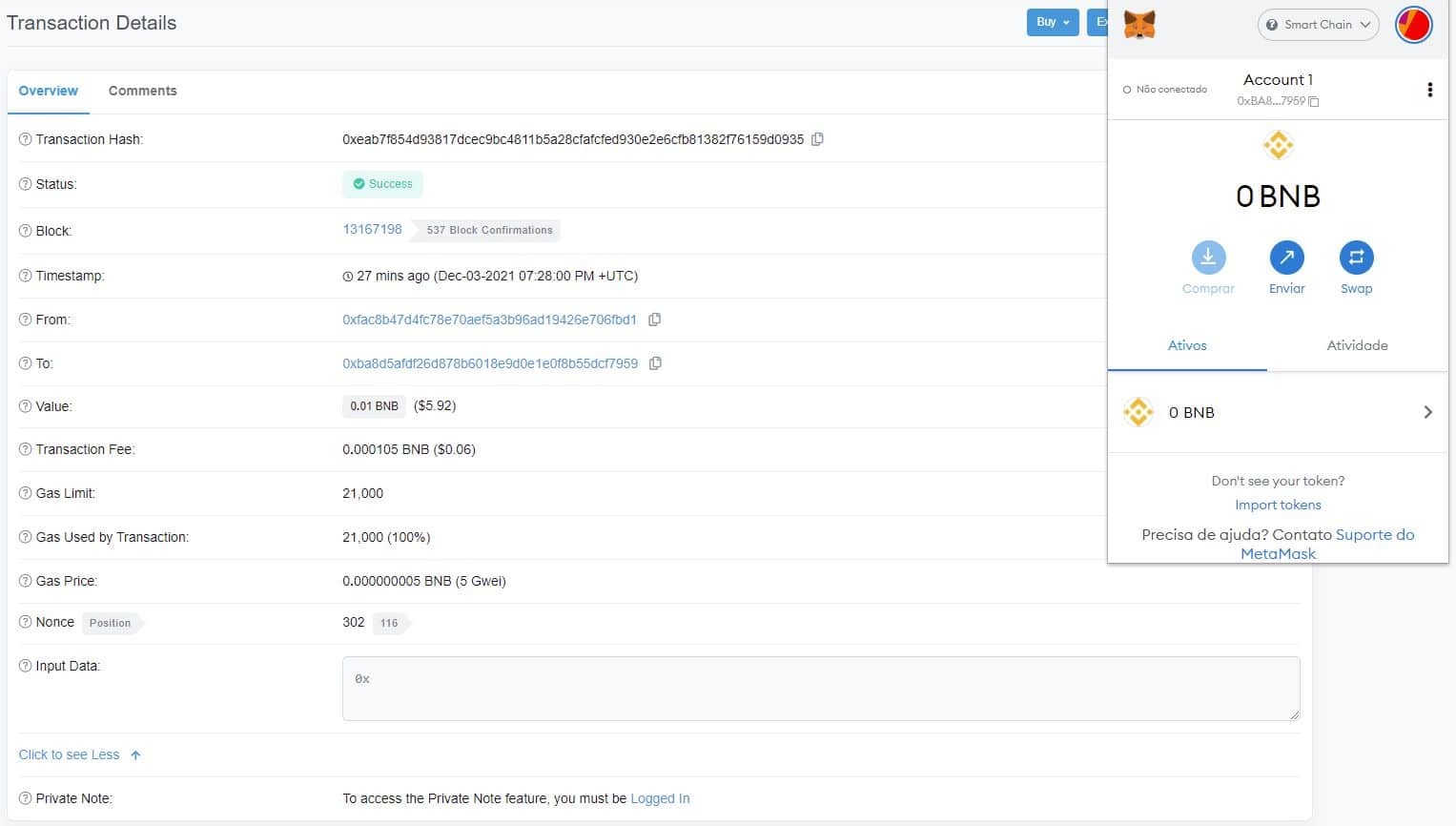Click the Swap icon button
The width and height of the screenshot is (1456, 826).
(1356, 257)
